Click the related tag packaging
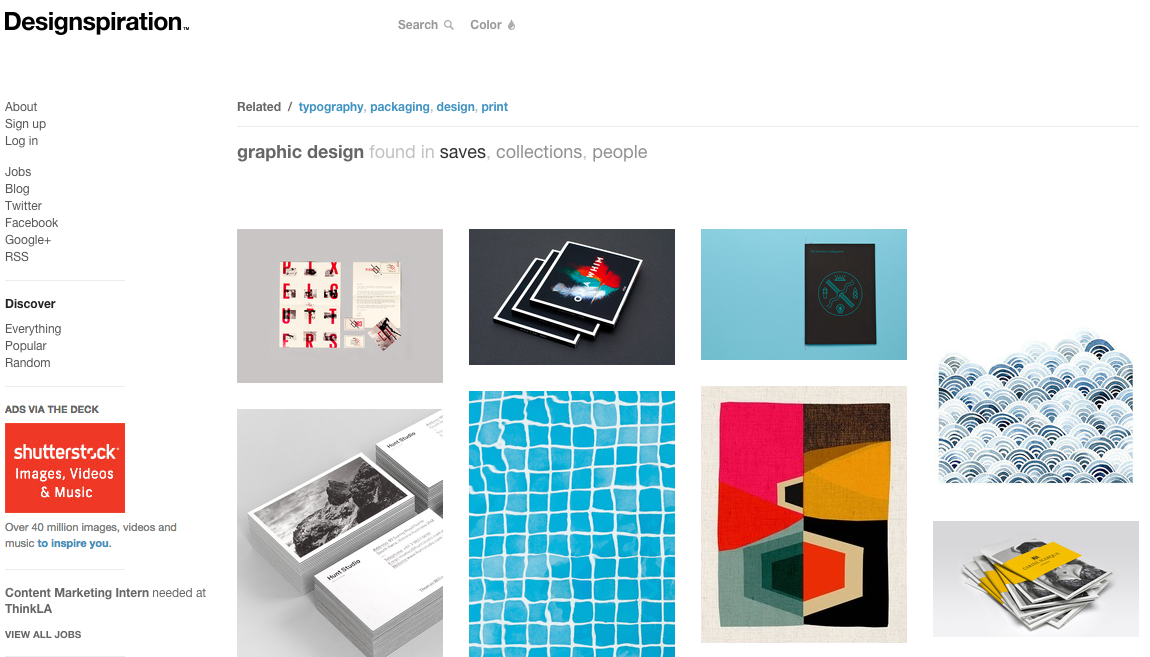 click(400, 107)
